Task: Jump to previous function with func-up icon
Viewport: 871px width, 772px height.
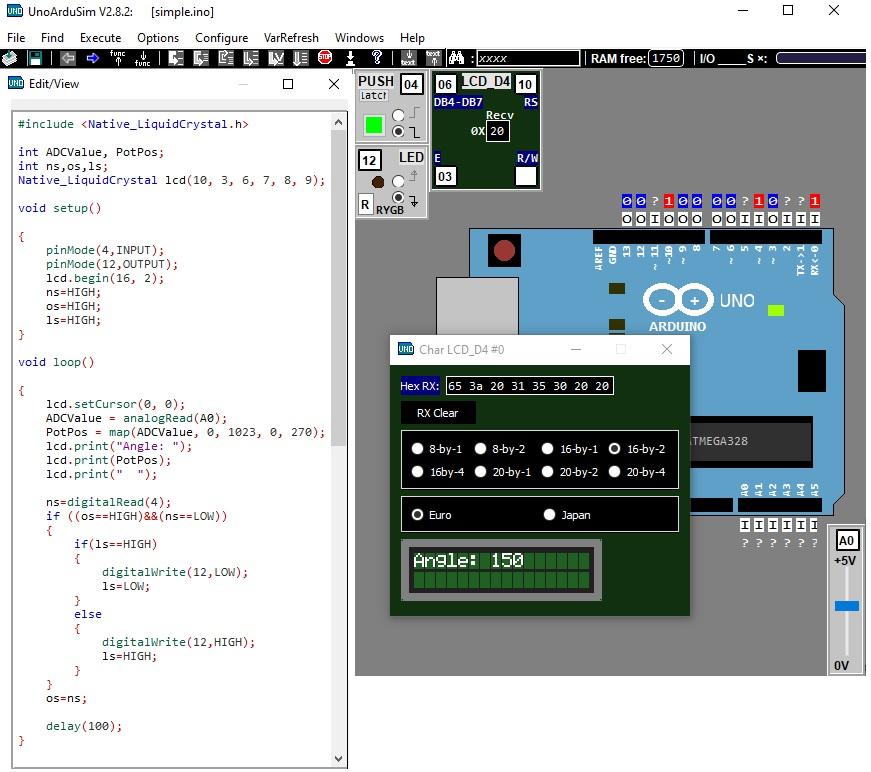Action: (x=118, y=58)
